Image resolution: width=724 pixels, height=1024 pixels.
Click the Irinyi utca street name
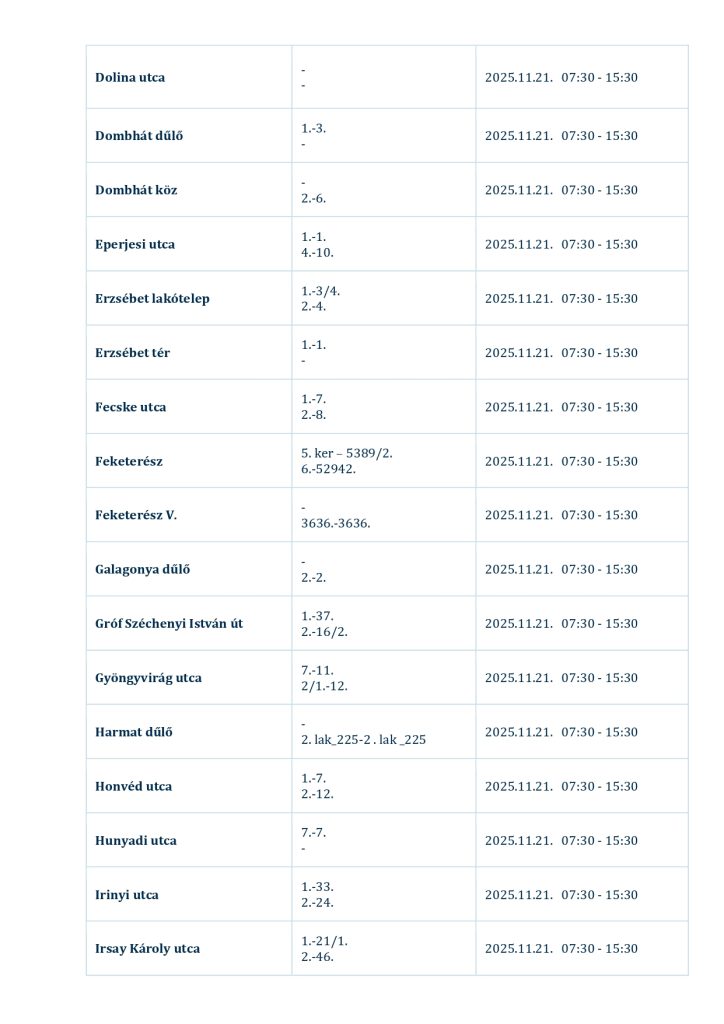[127, 895]
